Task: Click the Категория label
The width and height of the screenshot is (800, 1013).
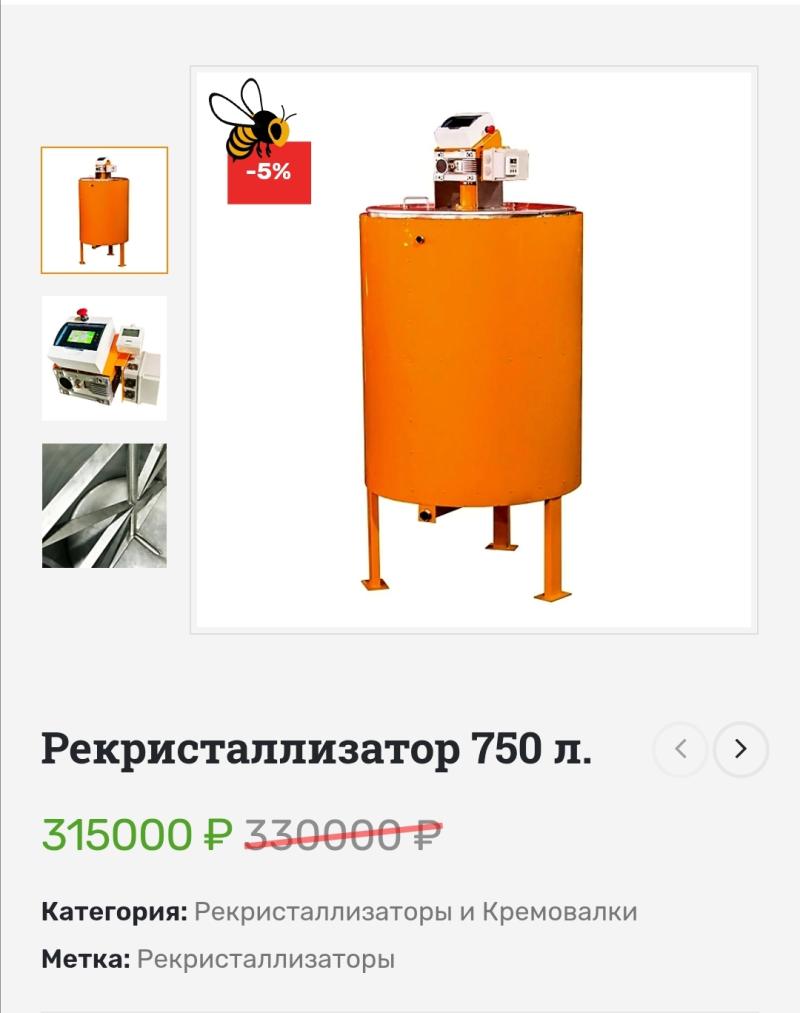Action: point(114,912)
